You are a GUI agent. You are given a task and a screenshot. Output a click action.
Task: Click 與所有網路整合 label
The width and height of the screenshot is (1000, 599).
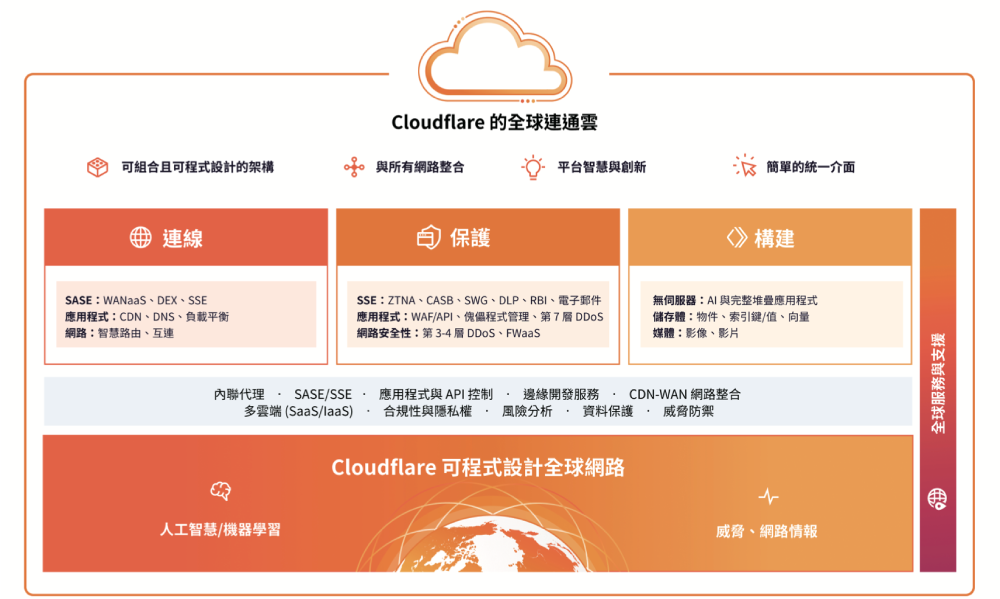[x=420, y=167]
